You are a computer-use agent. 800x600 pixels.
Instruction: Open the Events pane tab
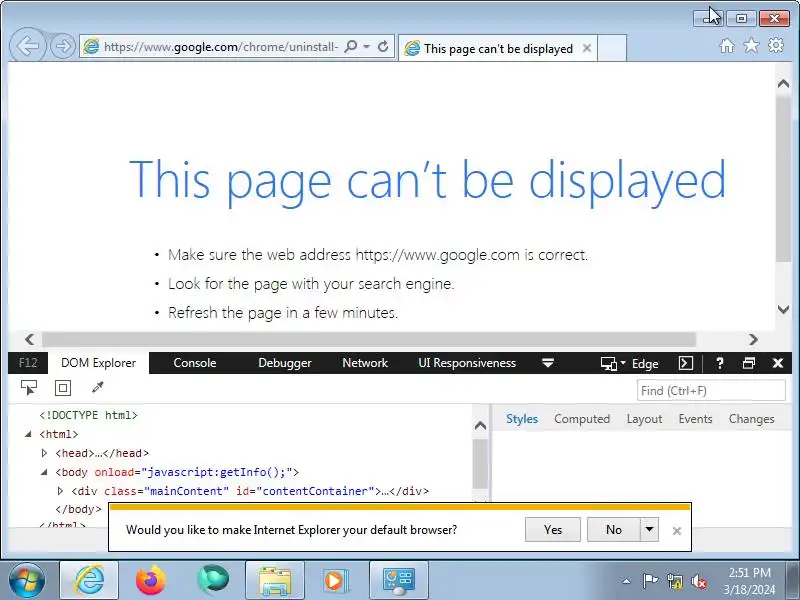[x=695, y=419]
